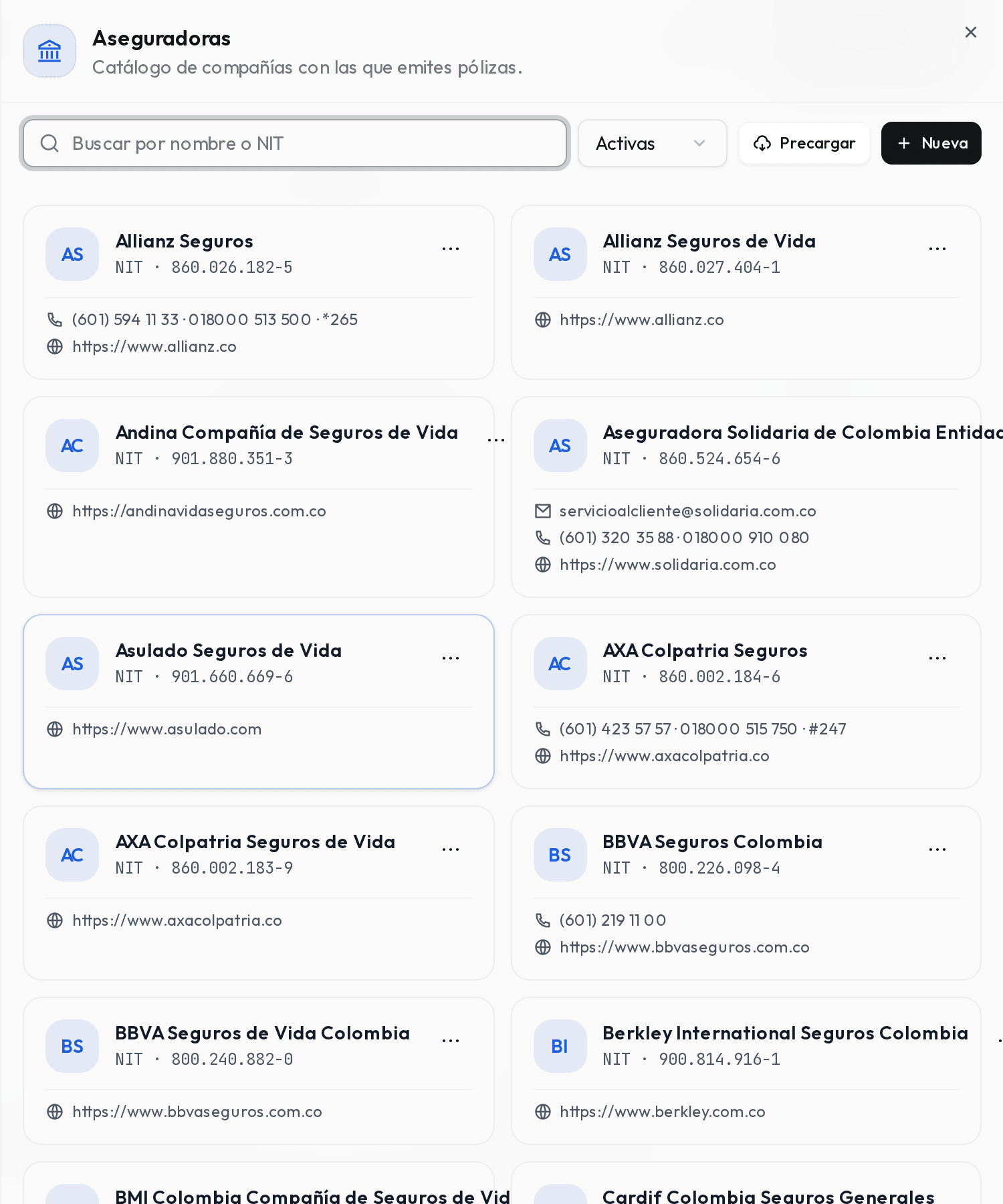
Task: Select Aseguradora Solidaria de Colombia title
Action: click(802, 433)
